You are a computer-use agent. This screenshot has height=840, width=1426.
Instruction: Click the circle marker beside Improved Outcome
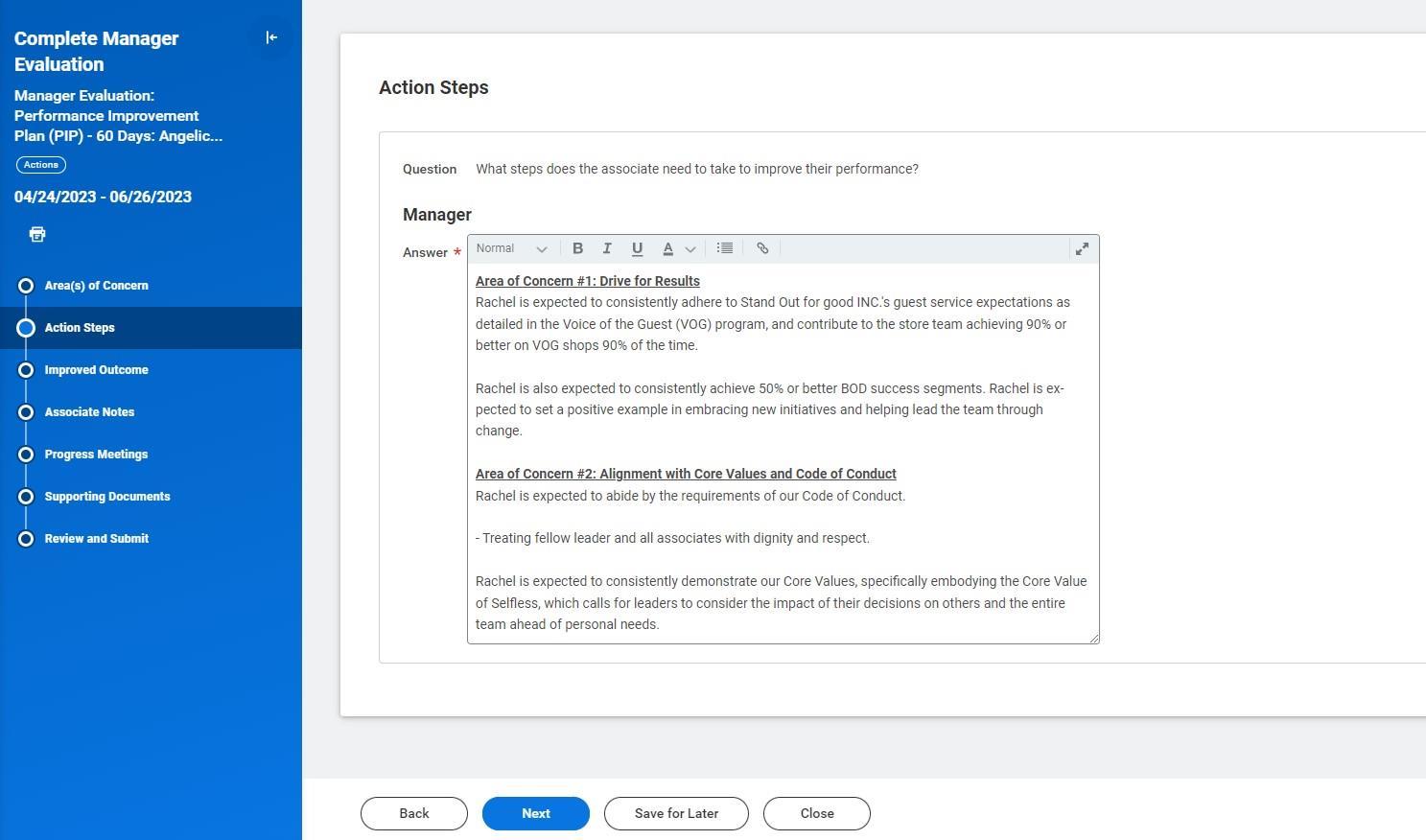(x=26, y=370)
